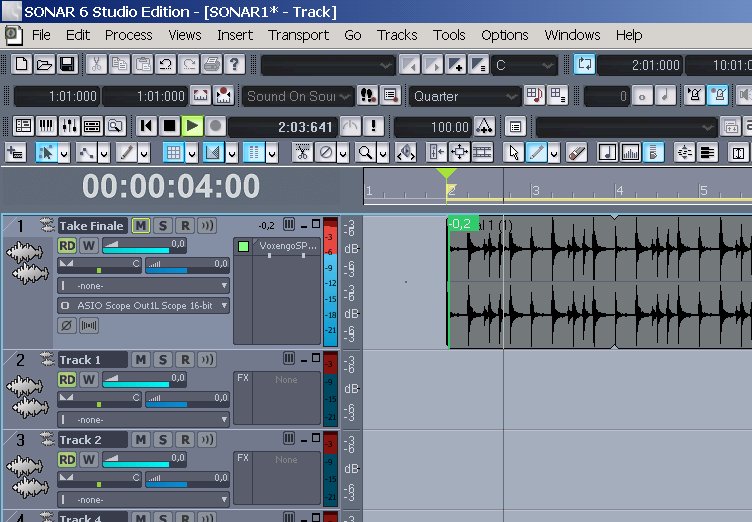Click the audio clip waveform on track 1
This screenshot has width=752, height=522.
click(599, 282)
